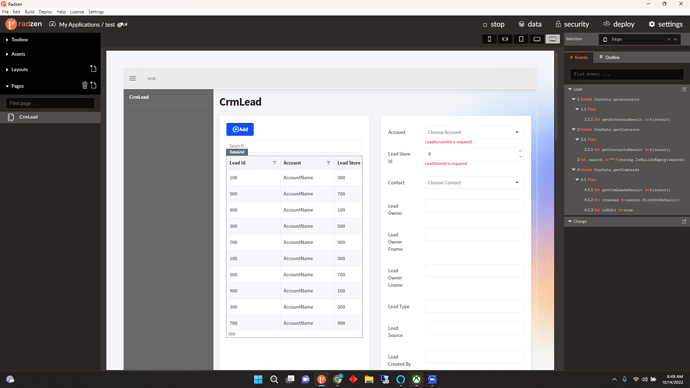Open the Build menu
The height and width of the screenshot is (388, 690).
point(29,12)
